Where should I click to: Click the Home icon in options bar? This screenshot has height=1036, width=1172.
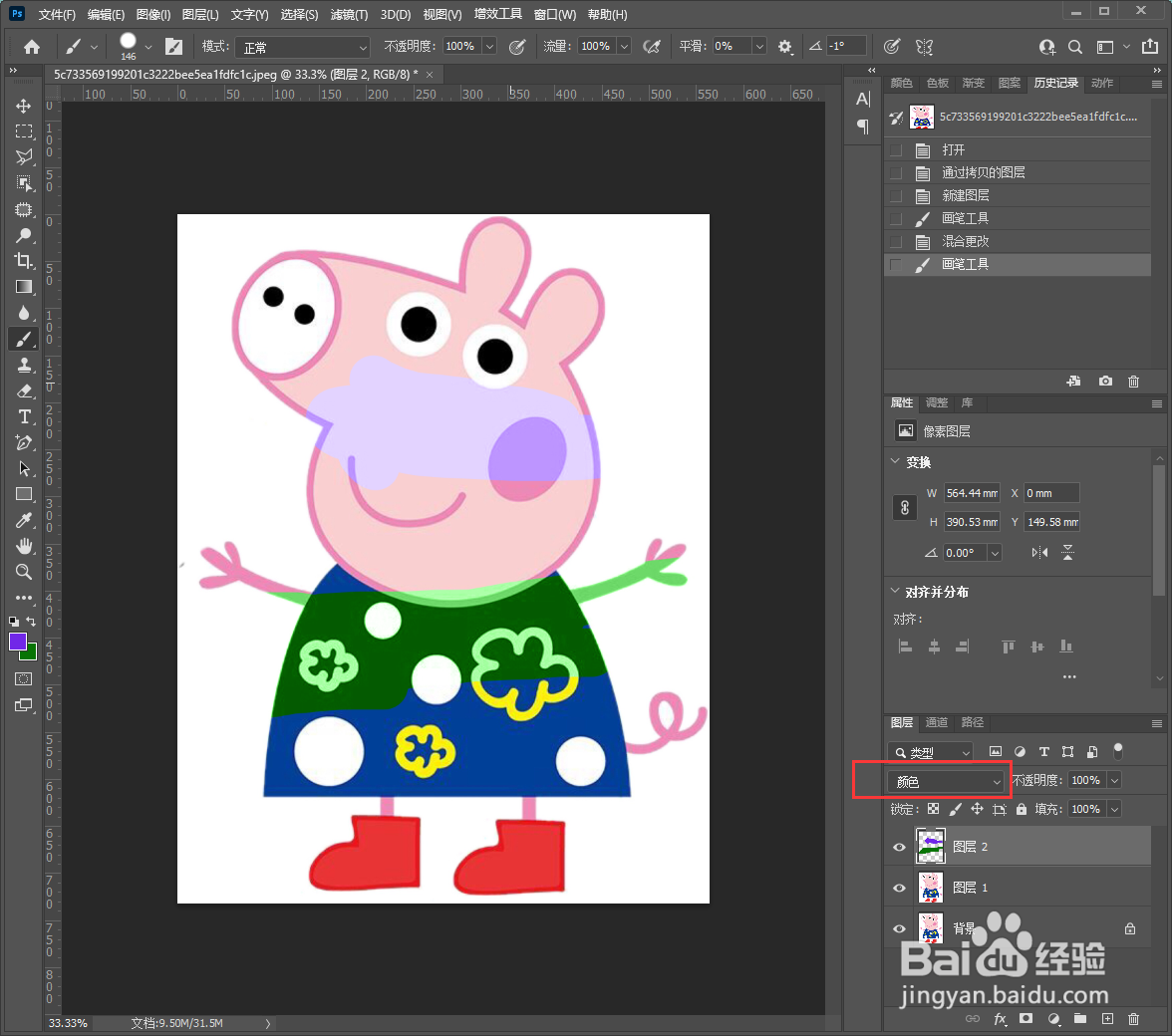(32, 47)
